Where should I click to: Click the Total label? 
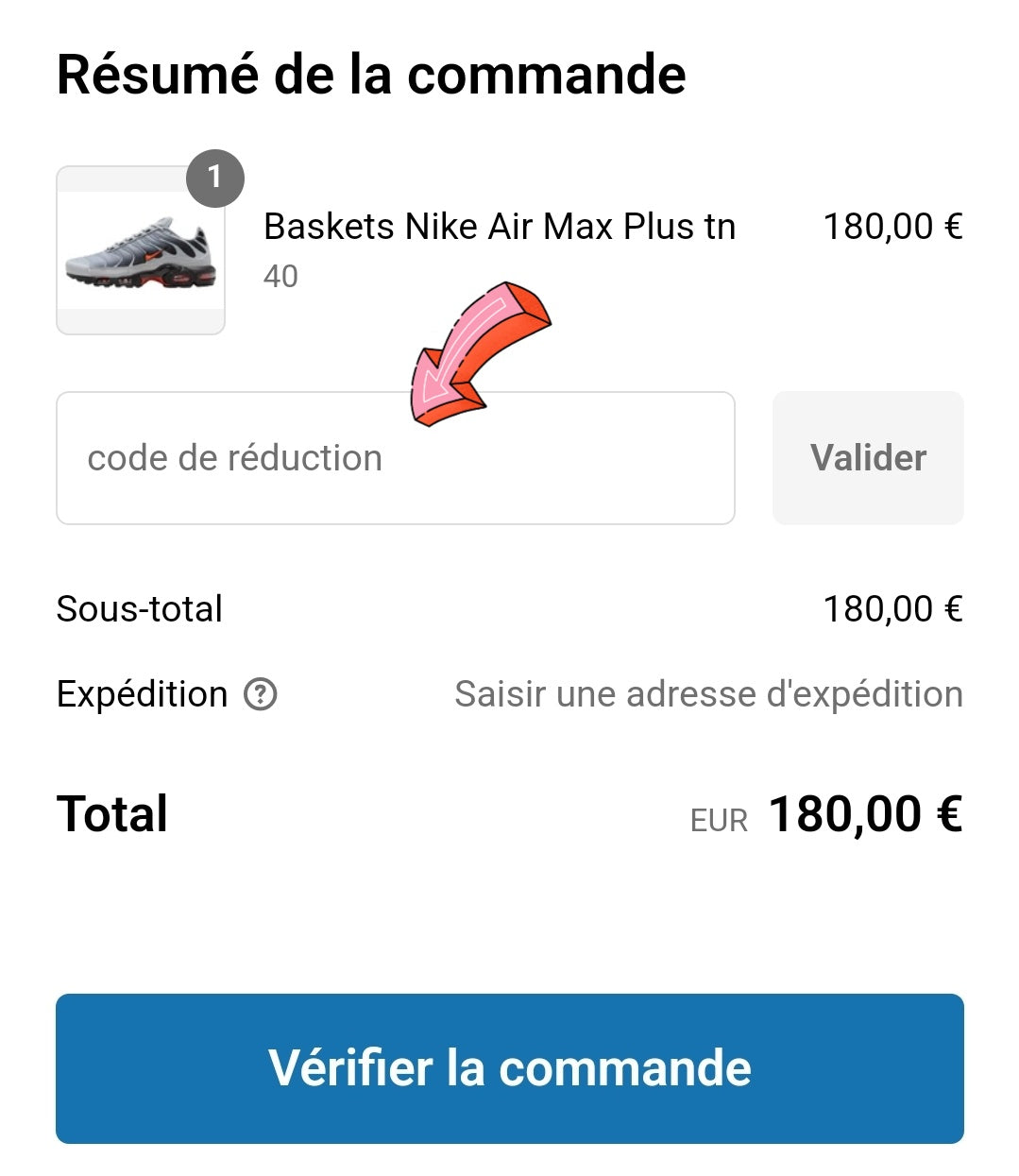coord(110,812)
